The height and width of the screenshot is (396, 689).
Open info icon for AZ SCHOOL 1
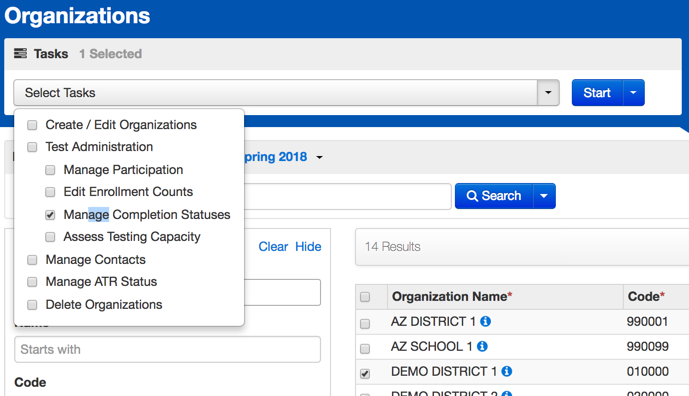[482, 347]
